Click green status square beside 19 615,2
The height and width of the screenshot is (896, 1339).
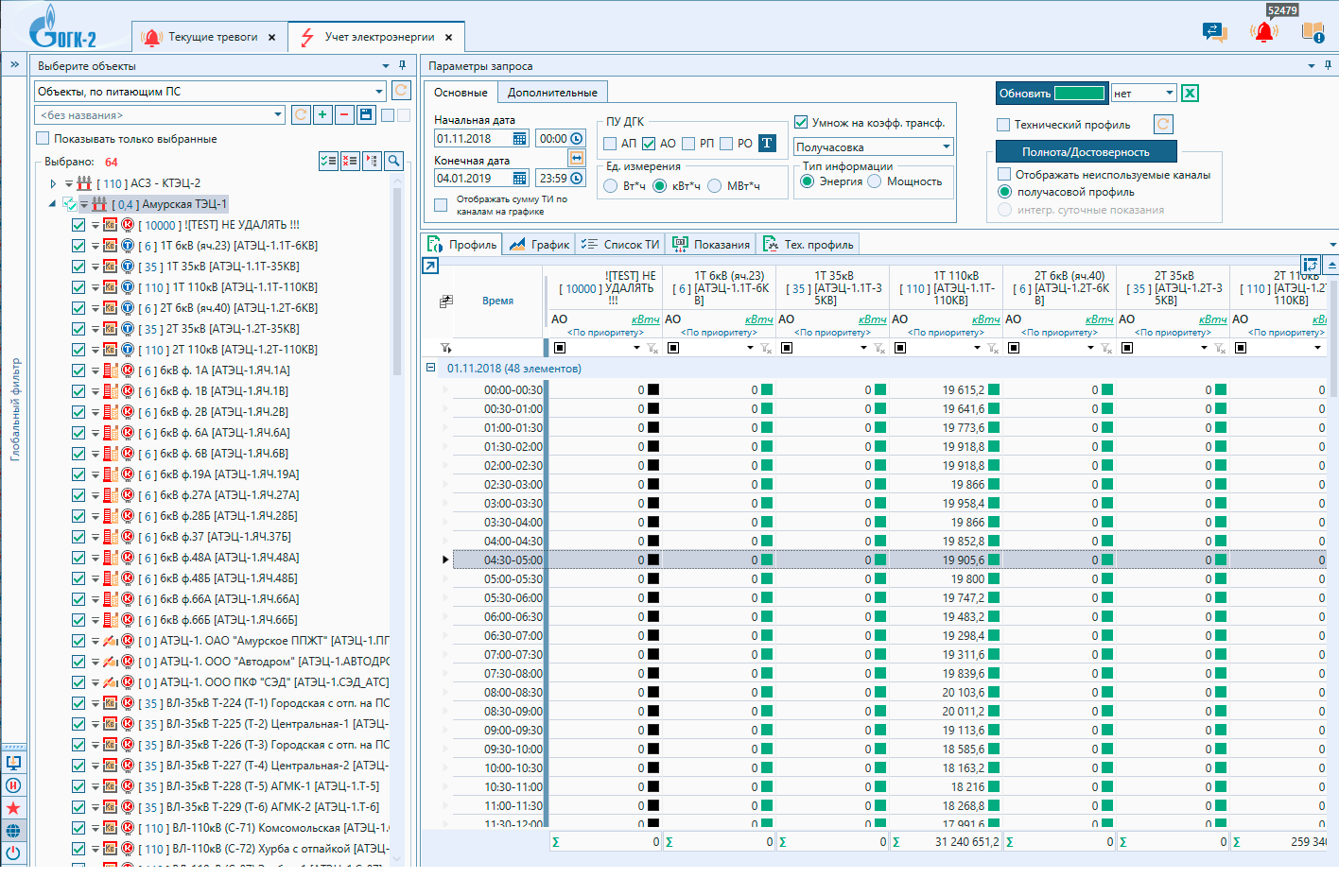[993, 389]
